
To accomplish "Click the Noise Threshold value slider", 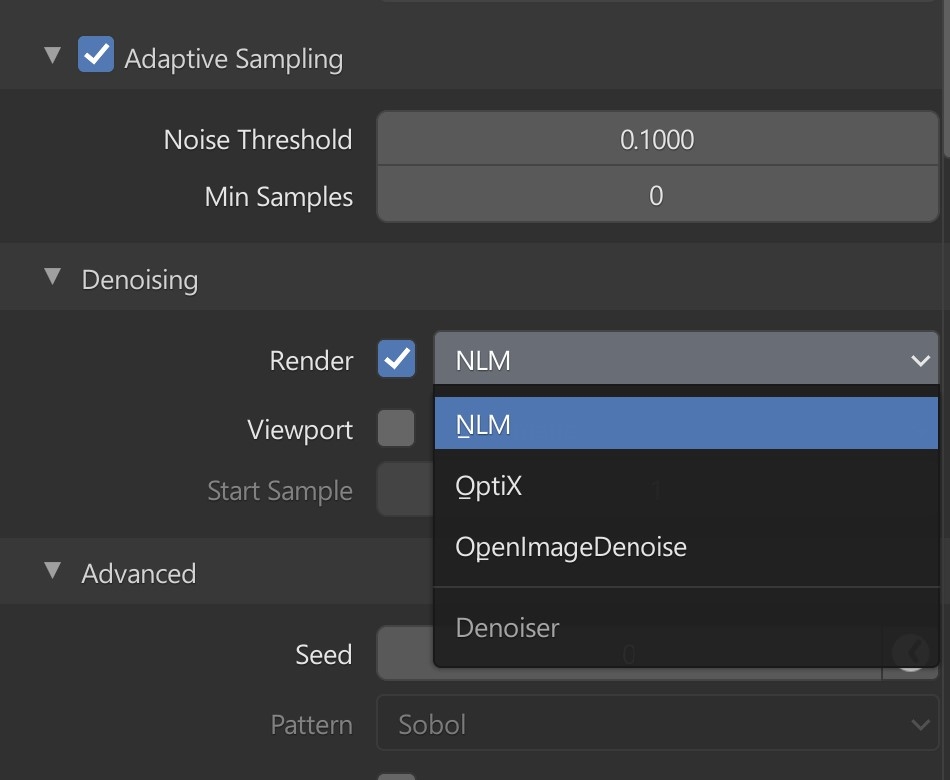I will point(656,139).
